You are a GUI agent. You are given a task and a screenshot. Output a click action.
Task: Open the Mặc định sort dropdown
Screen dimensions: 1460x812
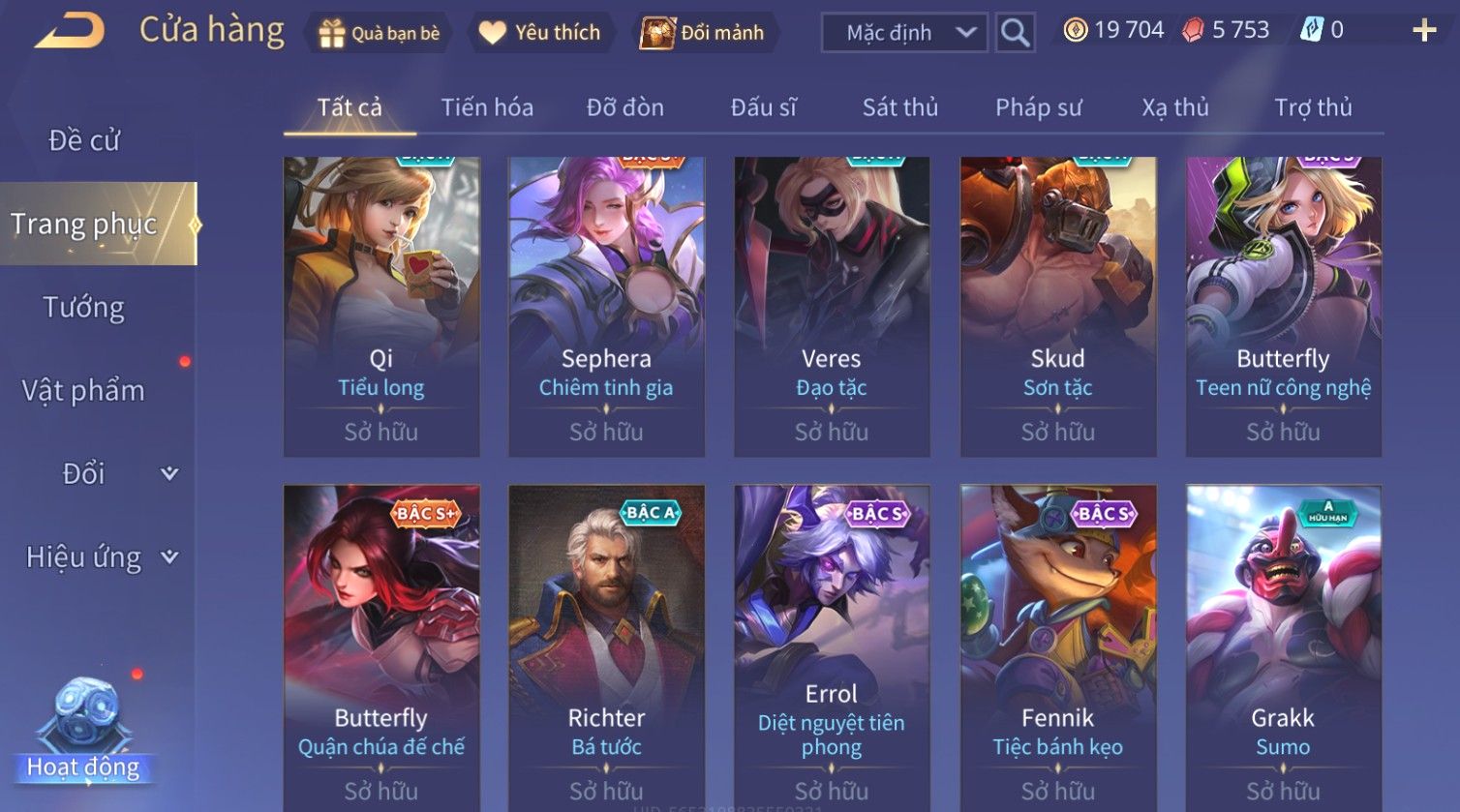(x=904, y=33)
